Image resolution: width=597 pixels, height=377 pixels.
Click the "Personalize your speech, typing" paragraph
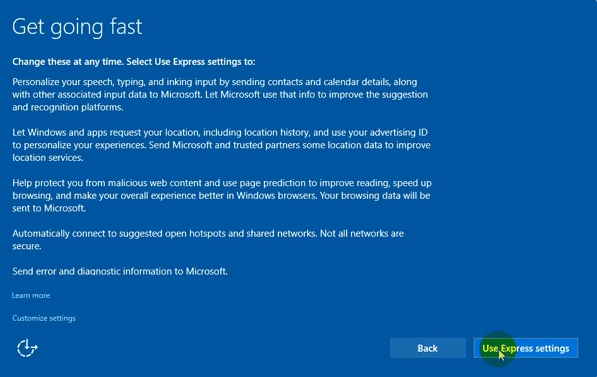click(x=220, y=94)
